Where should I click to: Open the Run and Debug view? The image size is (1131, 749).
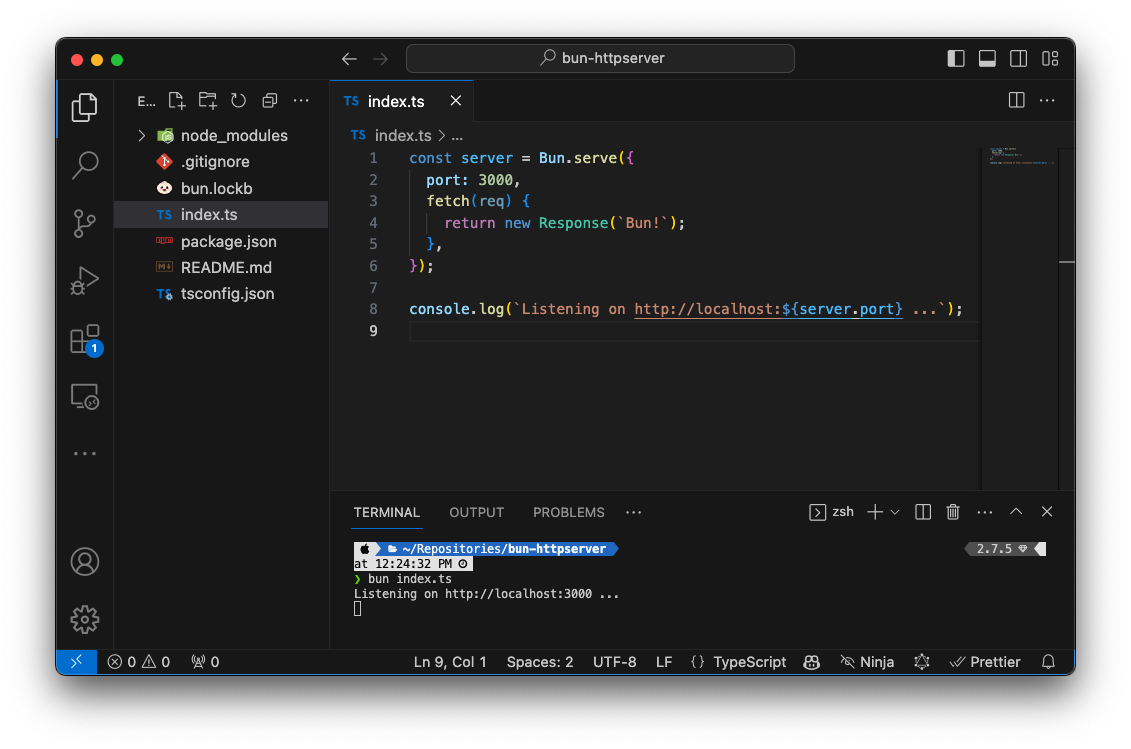[x=84, y=281]
